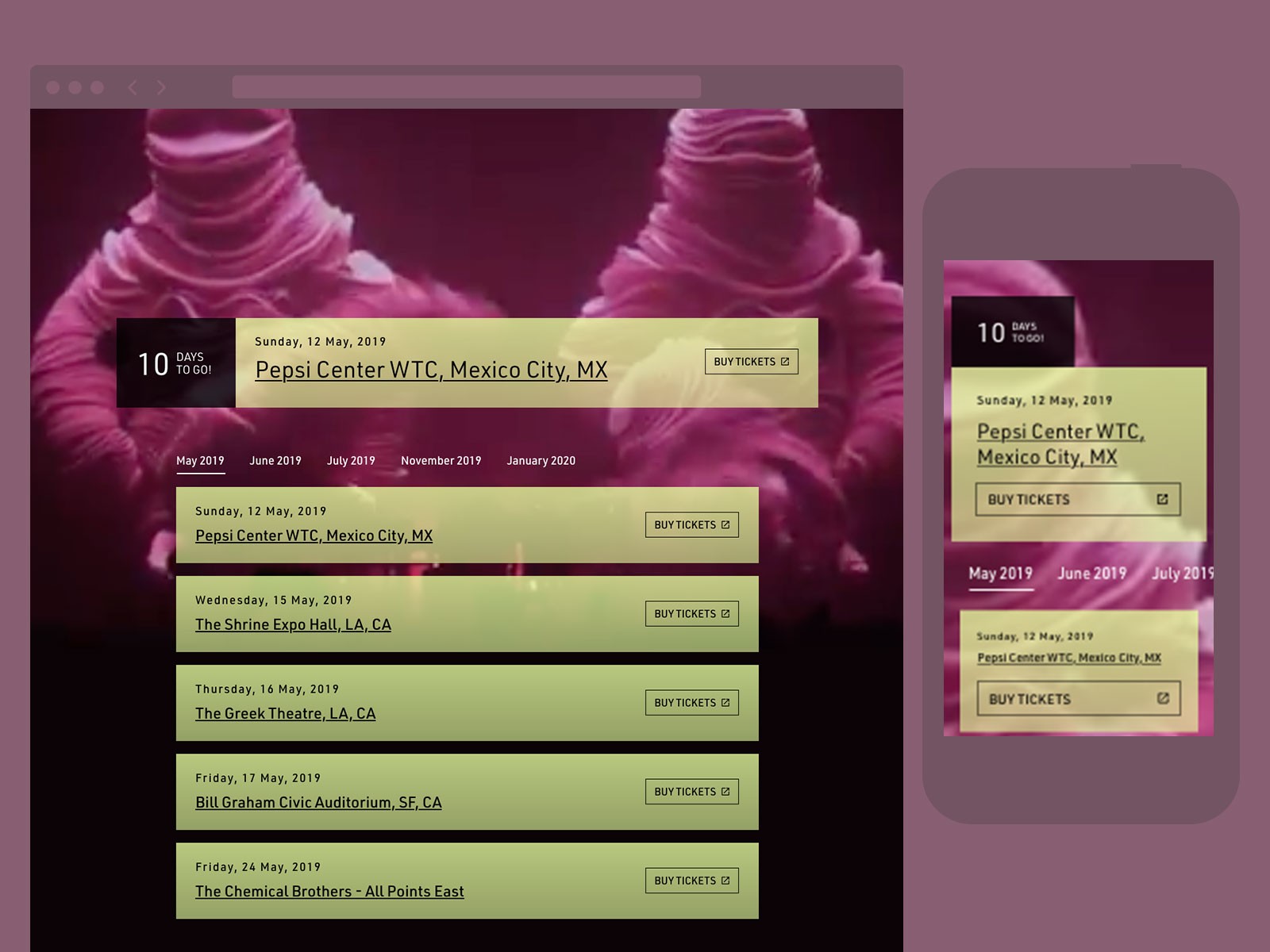
Task: Click 'Sunday, 12 May, 2019' date in featured banner
Action: pyautogui.click(x=321, y=342)
